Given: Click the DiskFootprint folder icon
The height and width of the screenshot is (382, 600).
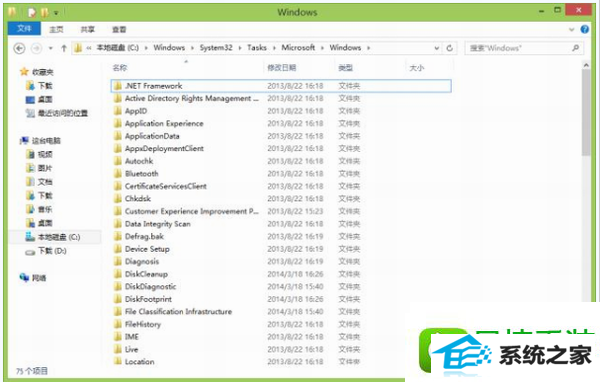Looking at the screenshot, I should pos(118,299).
